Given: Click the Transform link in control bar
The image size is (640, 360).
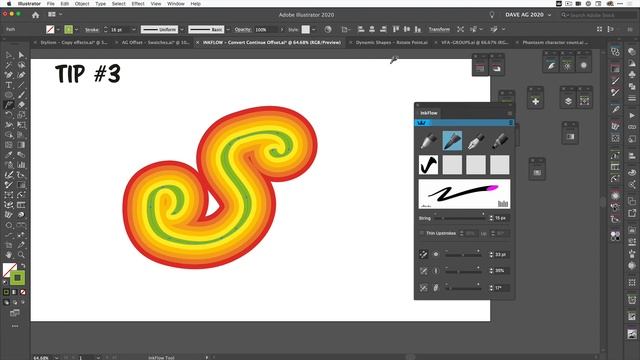Looking at the screenshot, I should (x=439, y=29).
